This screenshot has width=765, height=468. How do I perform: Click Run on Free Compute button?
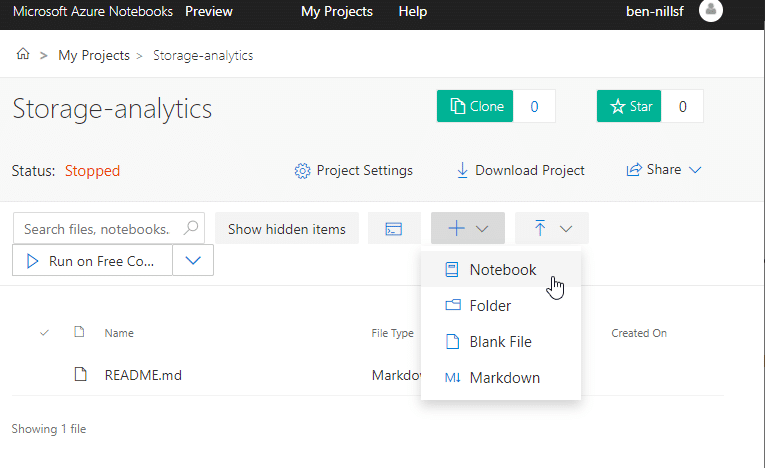(92, 260)
